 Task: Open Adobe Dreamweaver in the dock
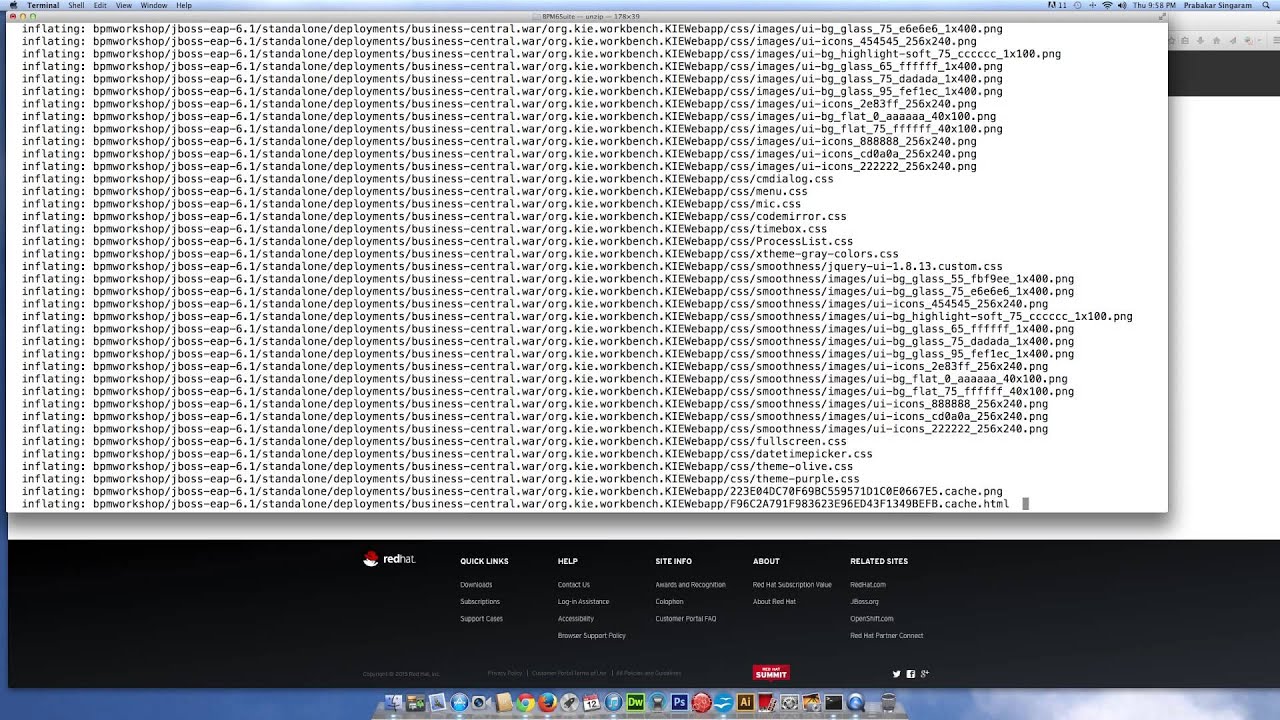[636, 703]
